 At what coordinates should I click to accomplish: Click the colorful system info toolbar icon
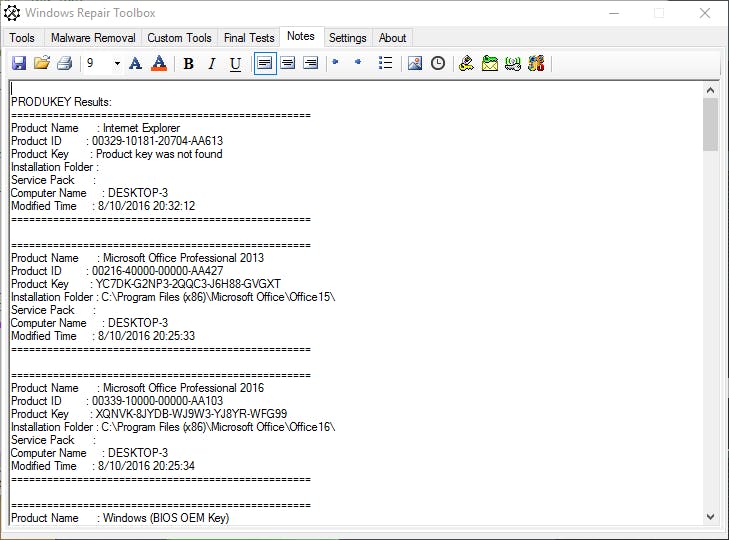536,63
